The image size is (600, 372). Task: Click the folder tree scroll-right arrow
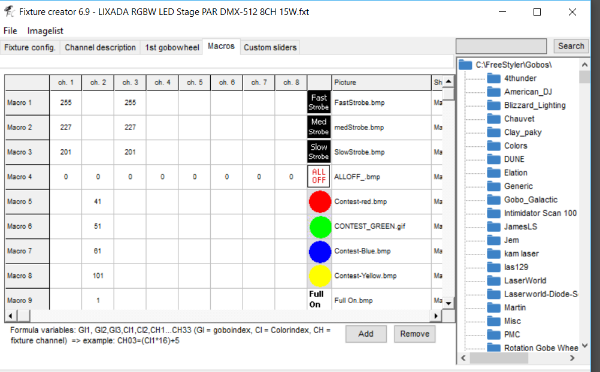[572, 358]
